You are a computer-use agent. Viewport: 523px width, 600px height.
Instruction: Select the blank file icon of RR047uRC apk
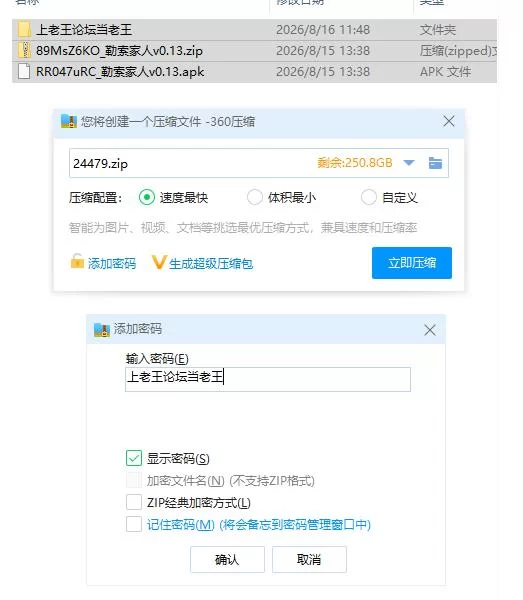24,72
